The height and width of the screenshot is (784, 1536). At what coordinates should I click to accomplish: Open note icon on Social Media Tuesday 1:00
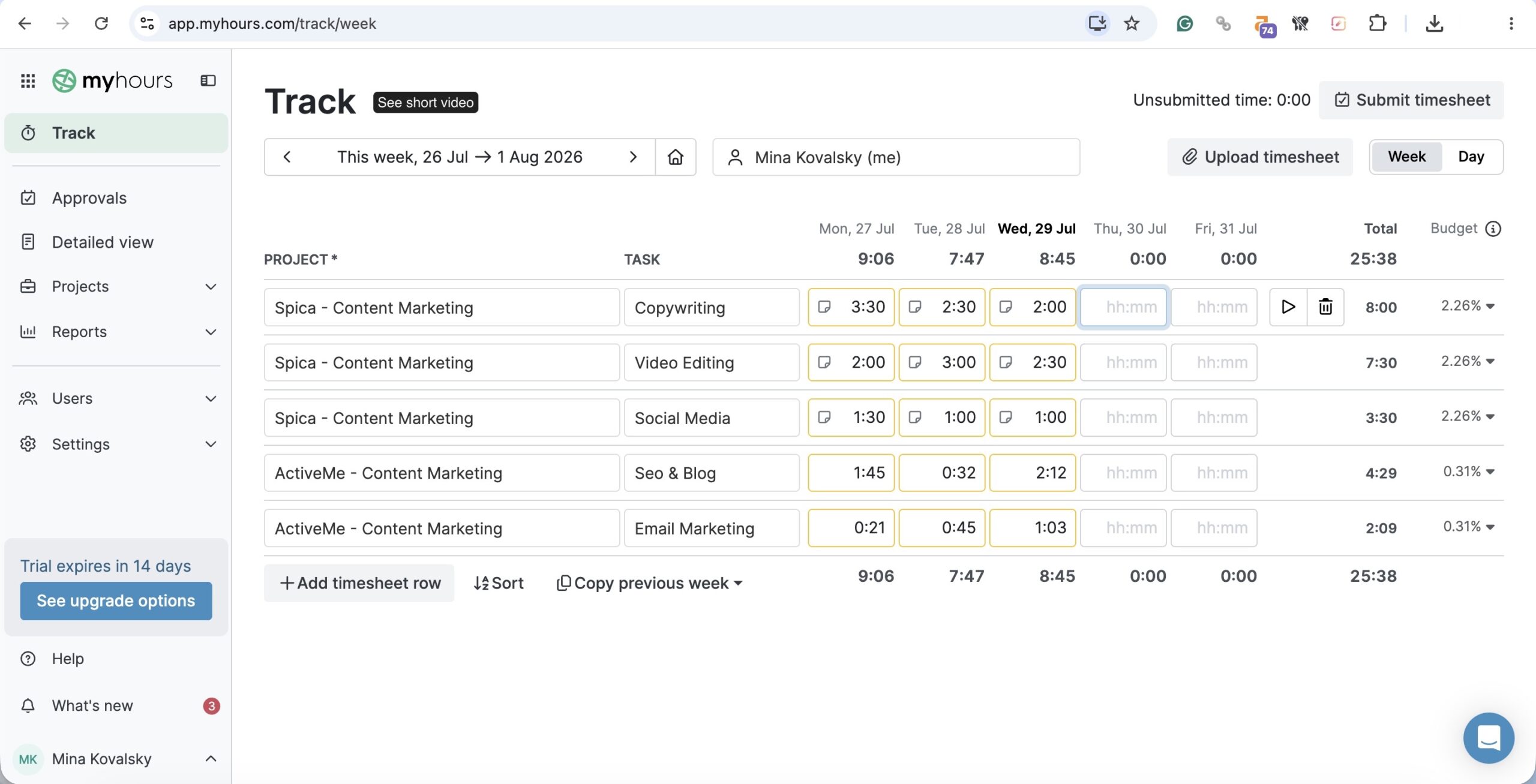(915, 417)
